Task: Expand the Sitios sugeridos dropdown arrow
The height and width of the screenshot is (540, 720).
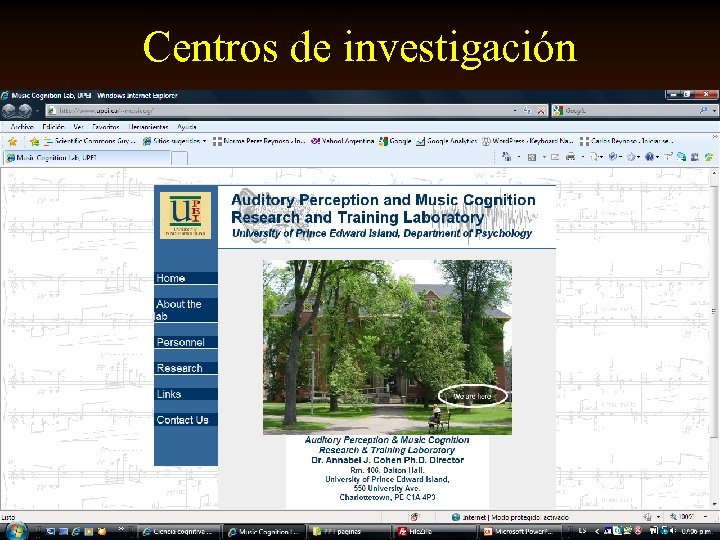Action: point(204,141)
